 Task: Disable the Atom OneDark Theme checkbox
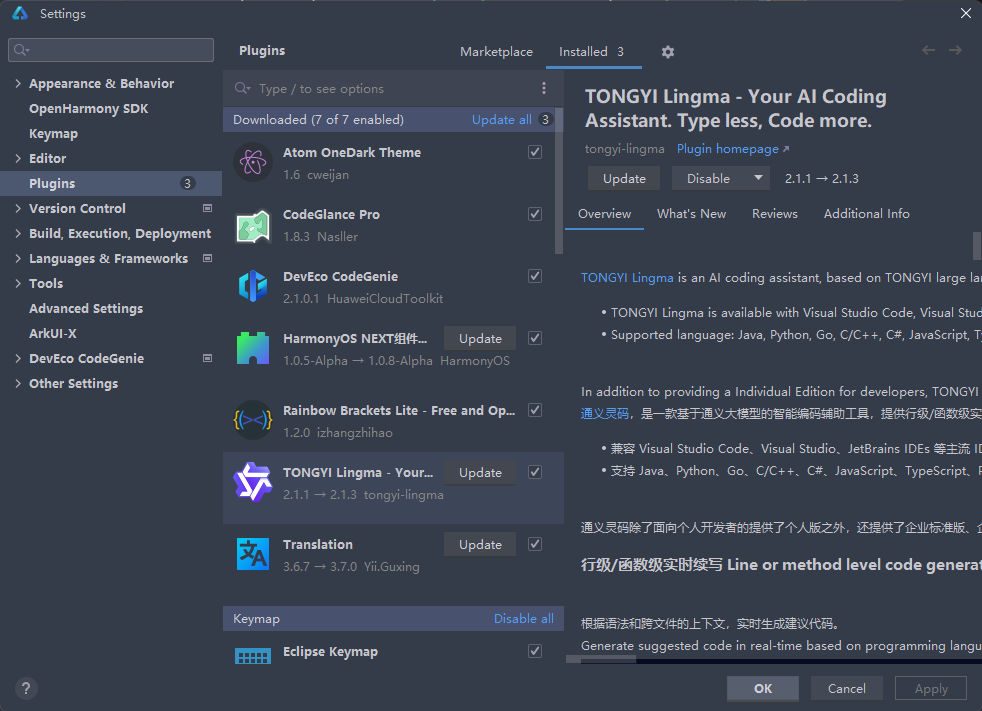[x=535, y=152]
